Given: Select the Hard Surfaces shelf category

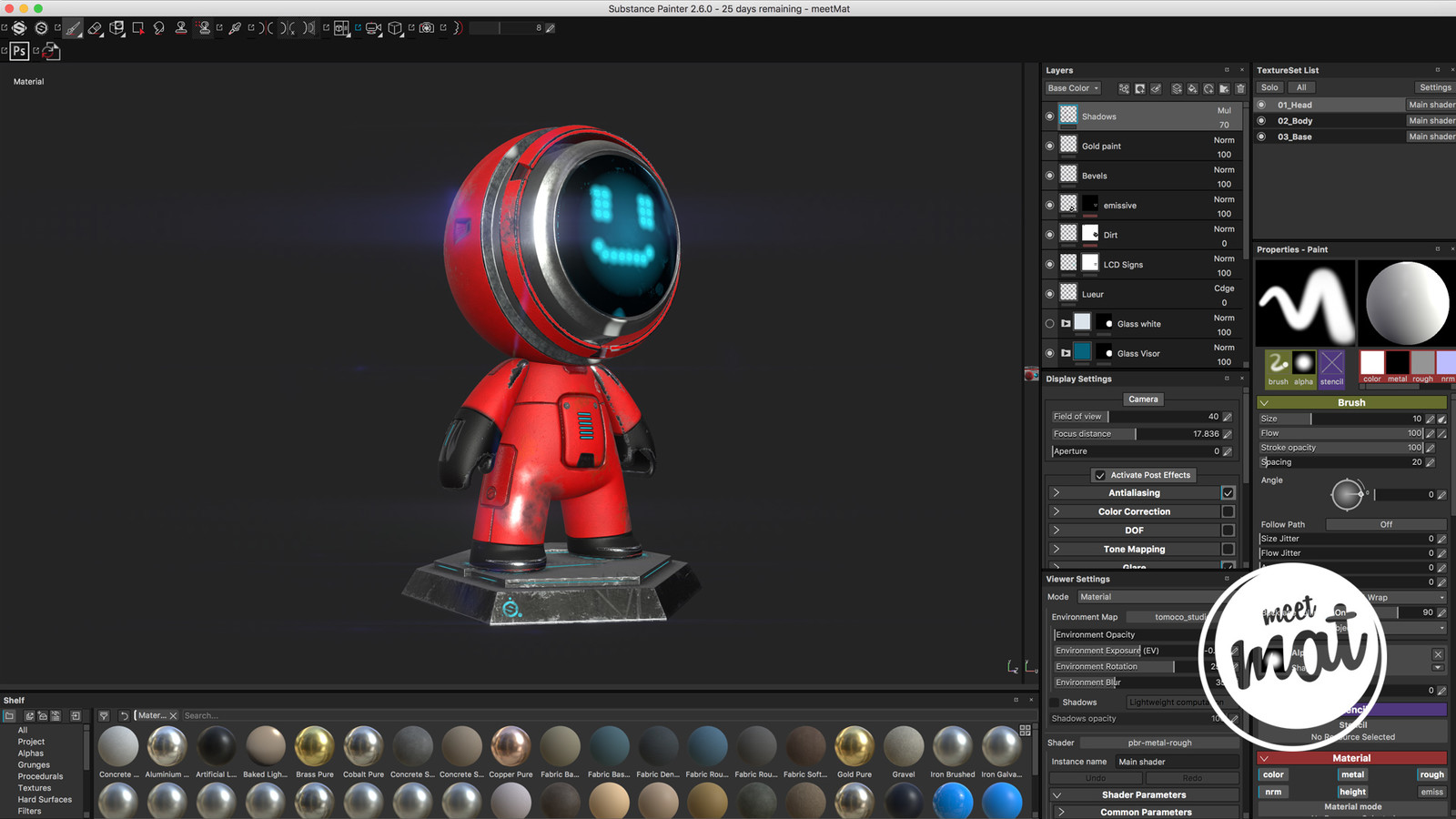Looking at the screenshot, I should pyautogui.click(x=45, y=800).
